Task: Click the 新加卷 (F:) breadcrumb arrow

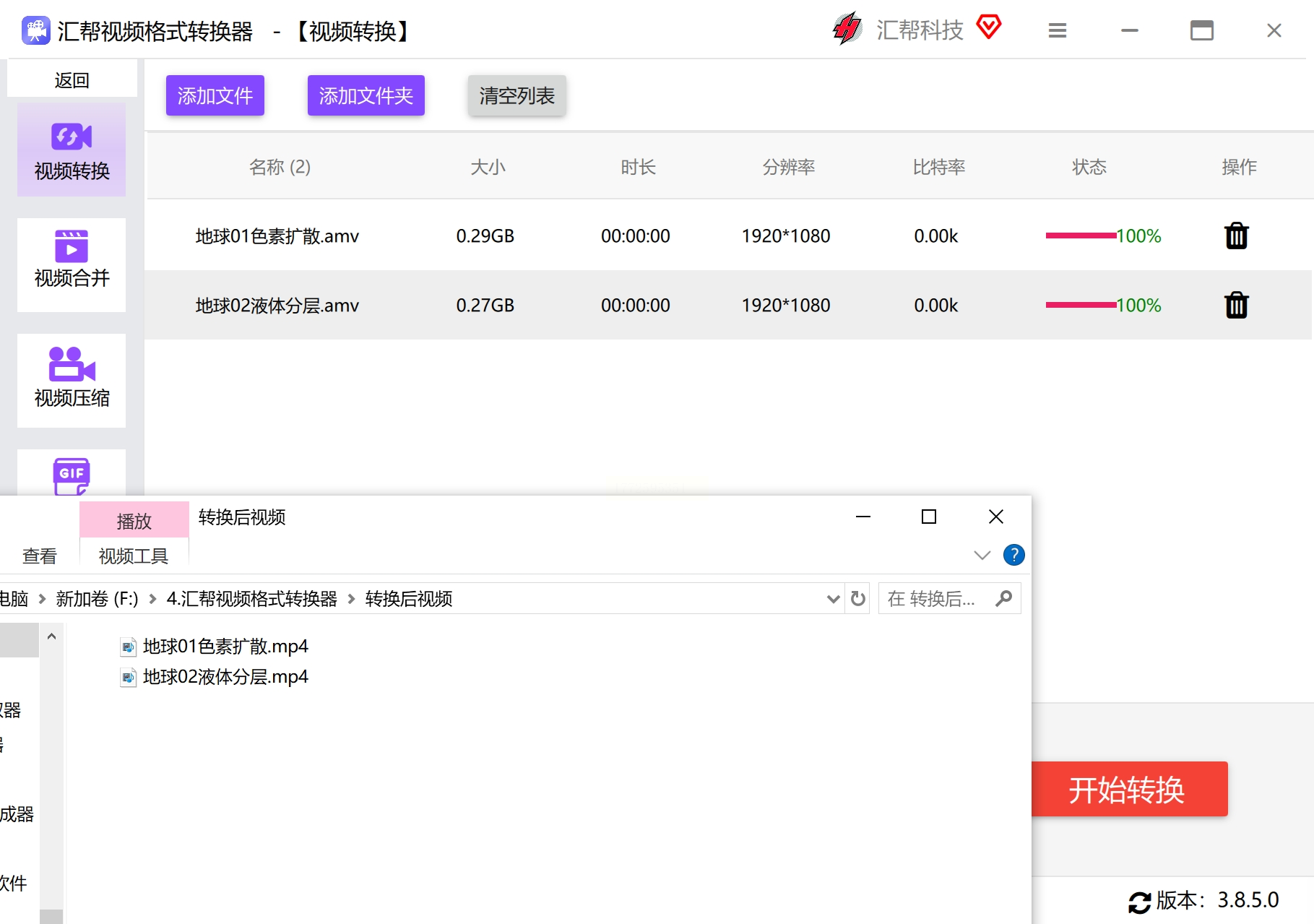Action: point(152,599)
